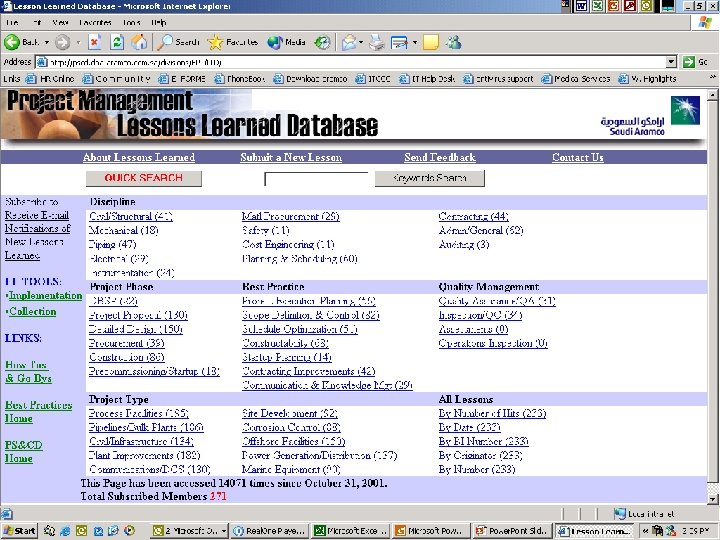
Task: Click the About Lessons Learned link
Action: coord(139,158)
